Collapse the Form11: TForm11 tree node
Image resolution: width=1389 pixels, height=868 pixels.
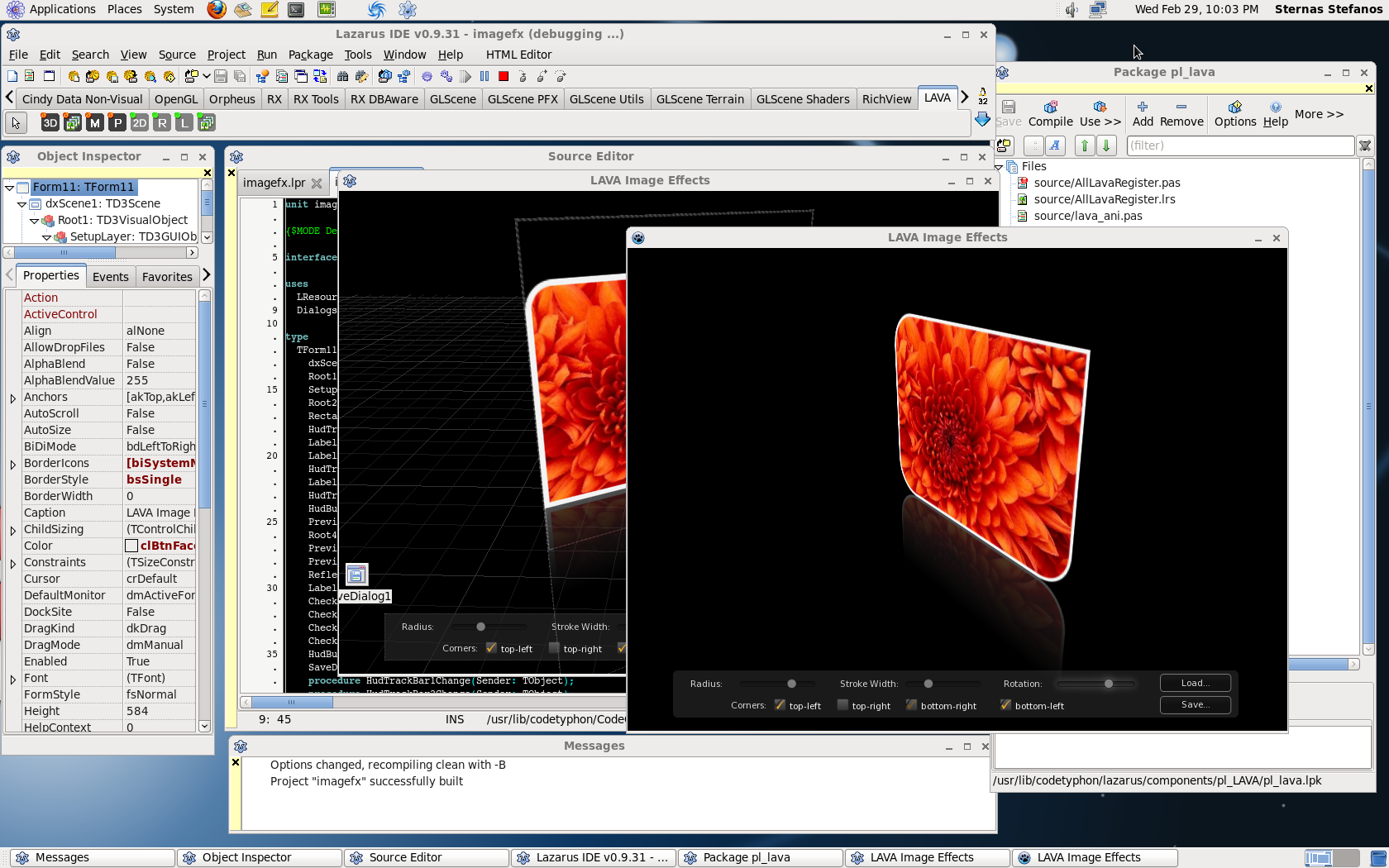pos(9,188)
